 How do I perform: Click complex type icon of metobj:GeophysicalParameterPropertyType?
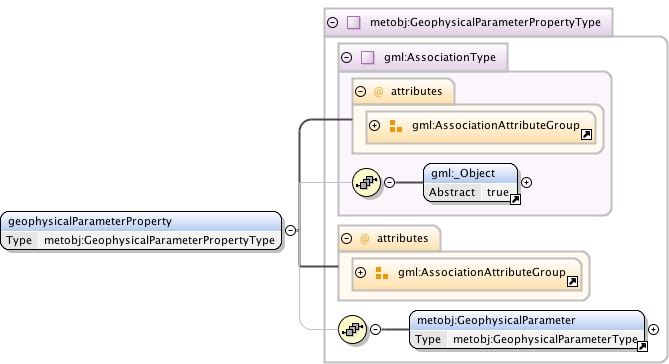(353, 22)
